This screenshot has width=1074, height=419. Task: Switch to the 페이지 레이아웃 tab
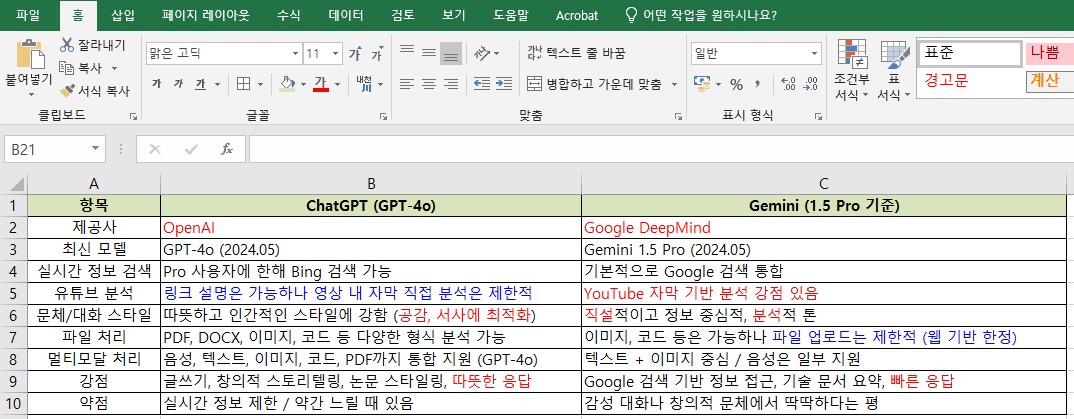(x=205, y=15)
